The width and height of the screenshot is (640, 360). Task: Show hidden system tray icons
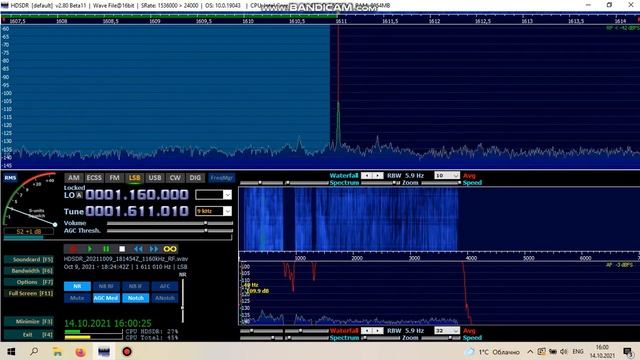pyautogui.click(x=530, y=351)
